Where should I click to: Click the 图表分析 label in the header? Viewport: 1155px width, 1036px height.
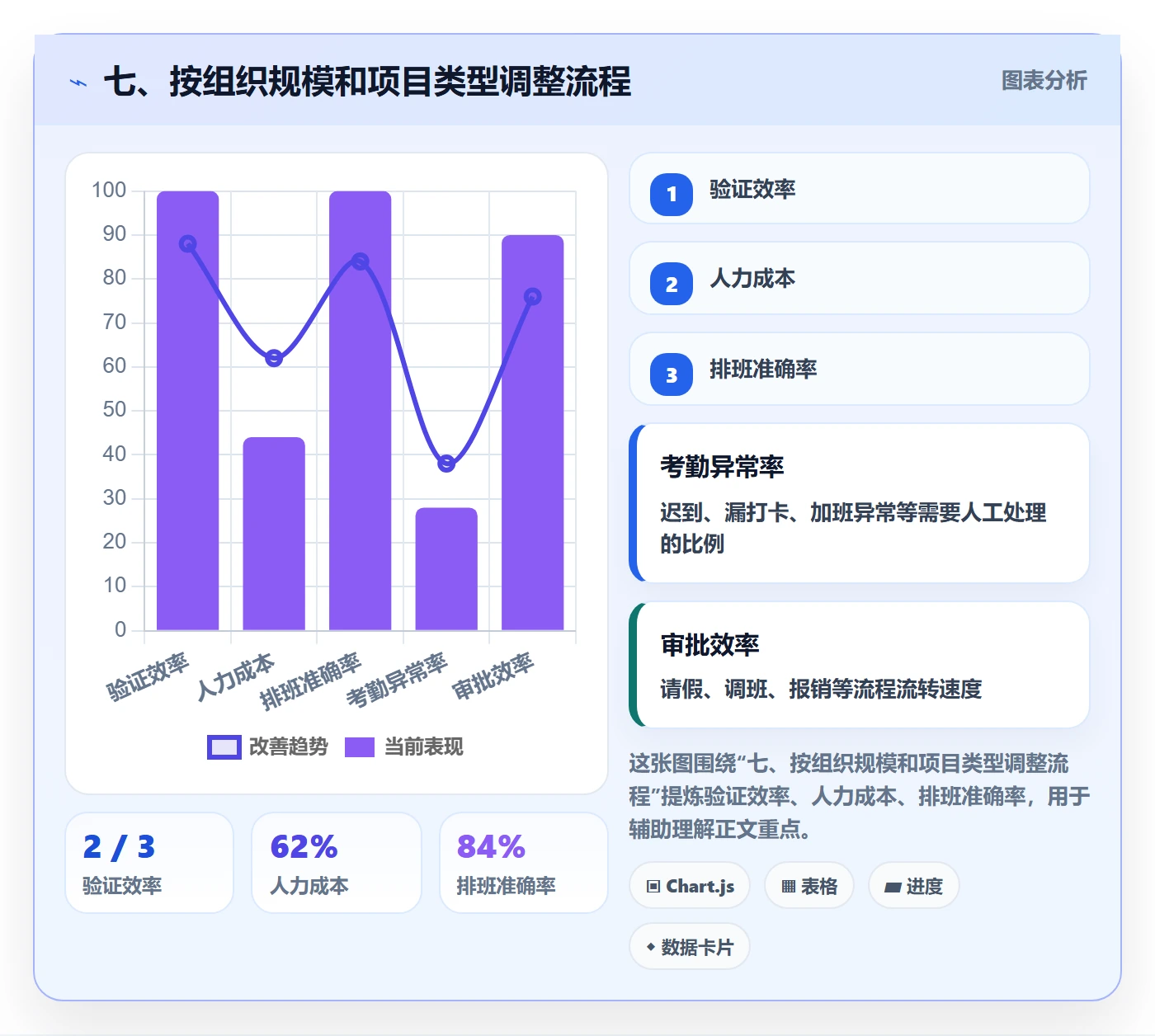(x=1044, y=81)
